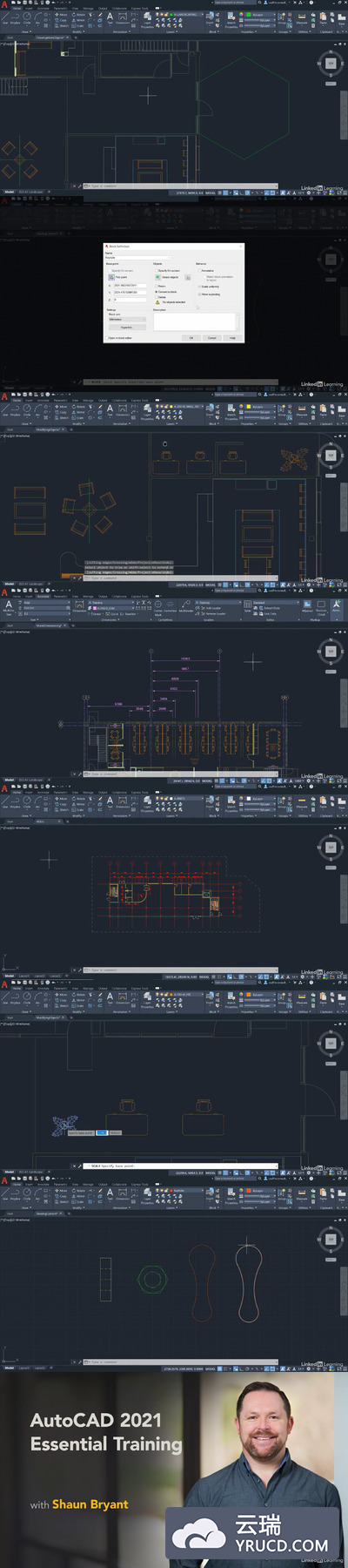Click SCALE Specify base point command line
348x1568 pixels.
183,1166
